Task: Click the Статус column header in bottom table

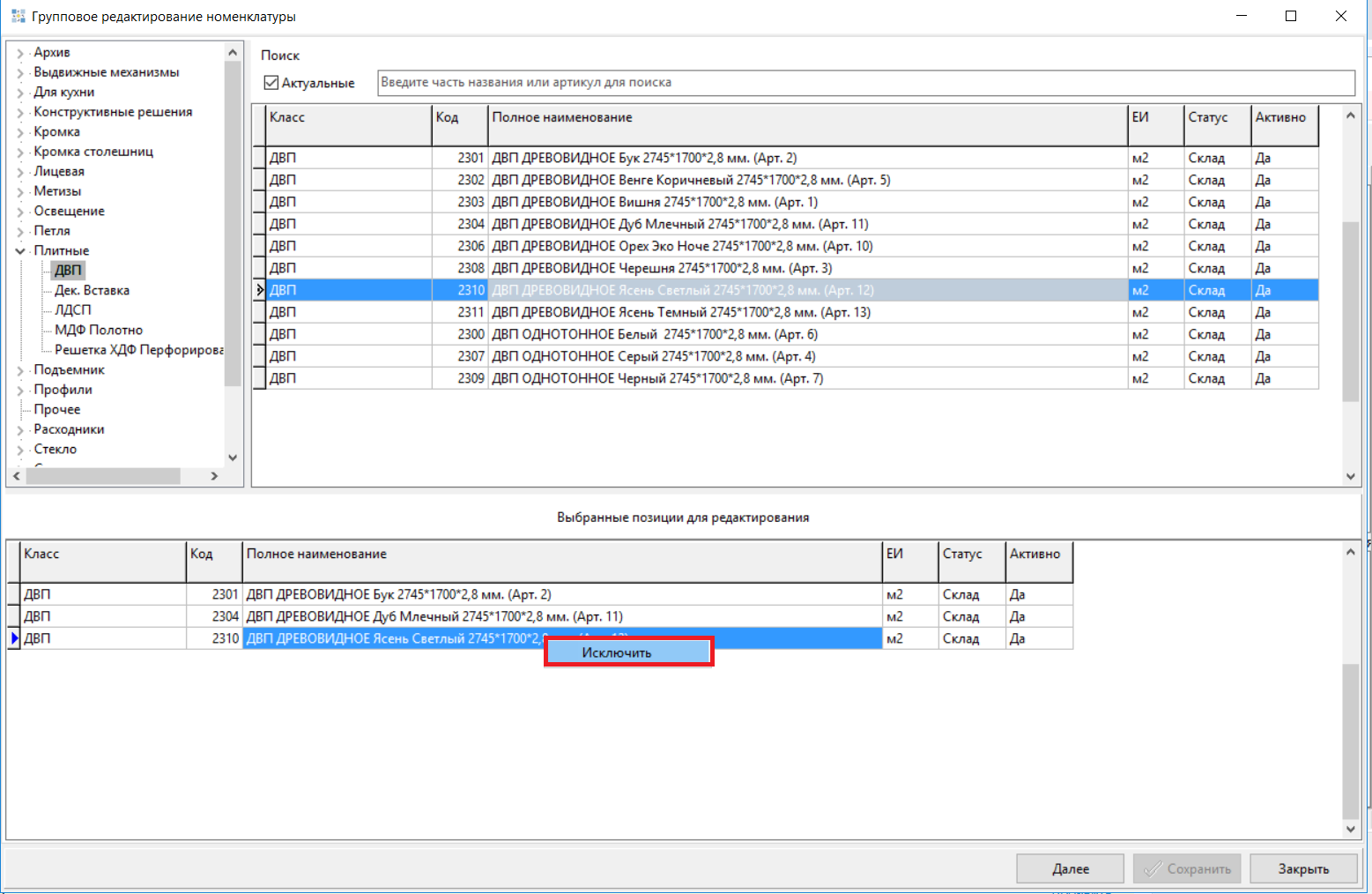Action: 970,555
